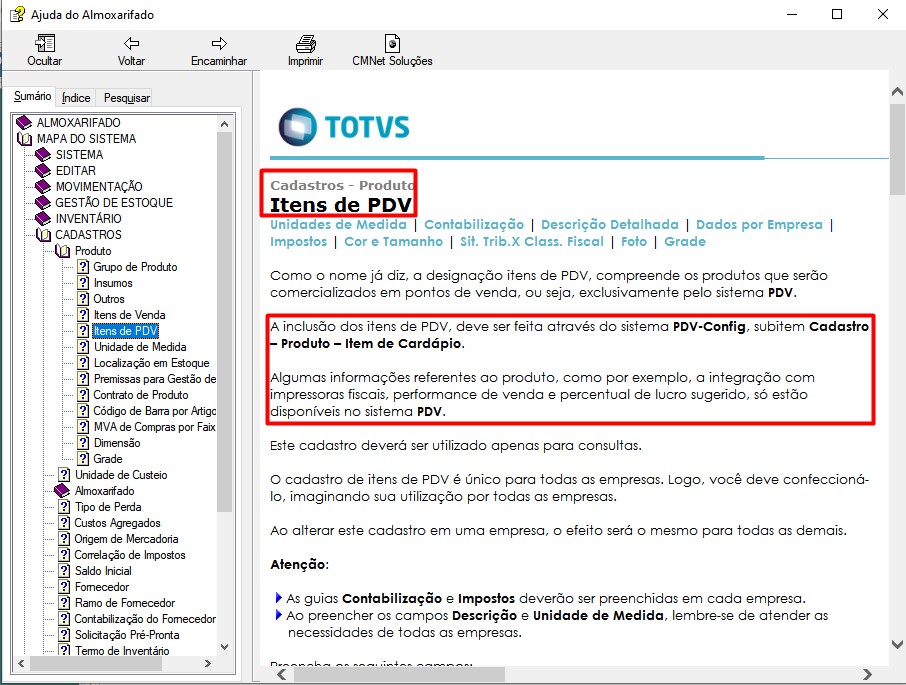Open the Descrição Detalhada link
This screenshot has width=906, height=685.
point(610,224)
